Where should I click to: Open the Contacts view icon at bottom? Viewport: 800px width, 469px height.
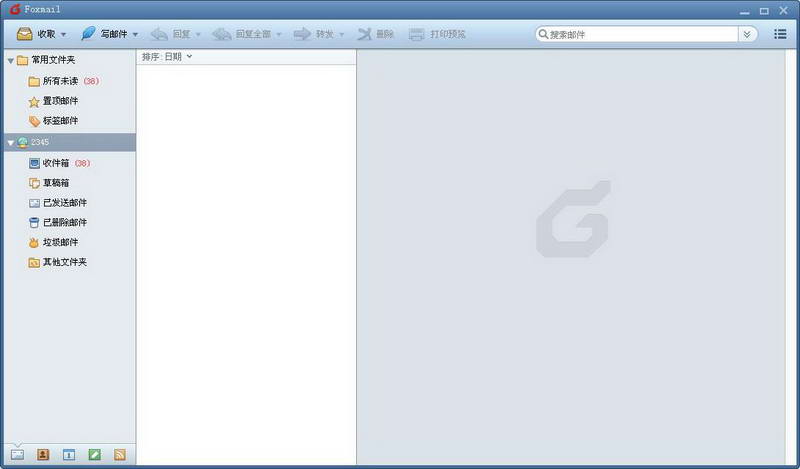43,454
